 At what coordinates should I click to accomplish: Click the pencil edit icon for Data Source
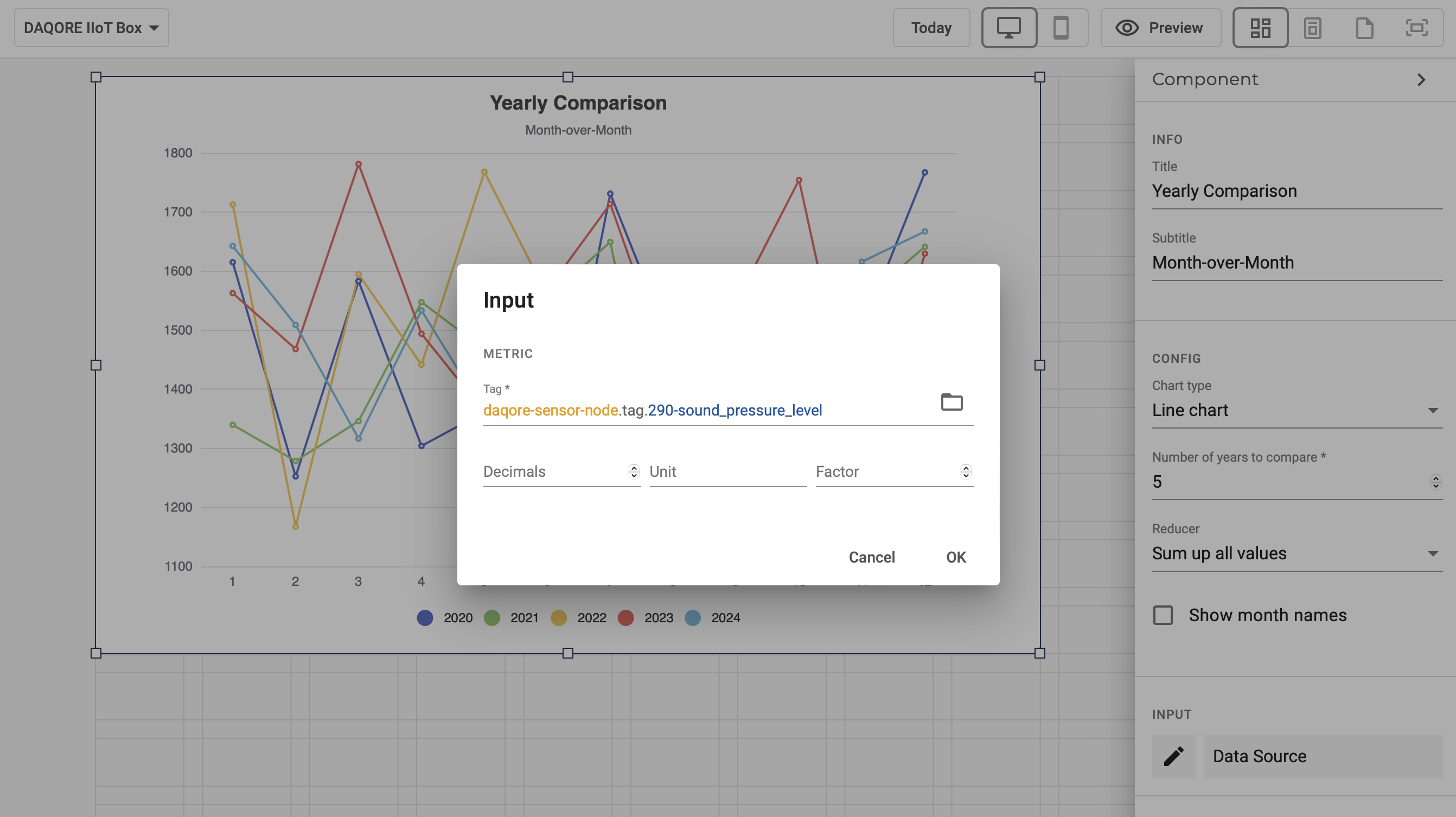point(1173,756)
